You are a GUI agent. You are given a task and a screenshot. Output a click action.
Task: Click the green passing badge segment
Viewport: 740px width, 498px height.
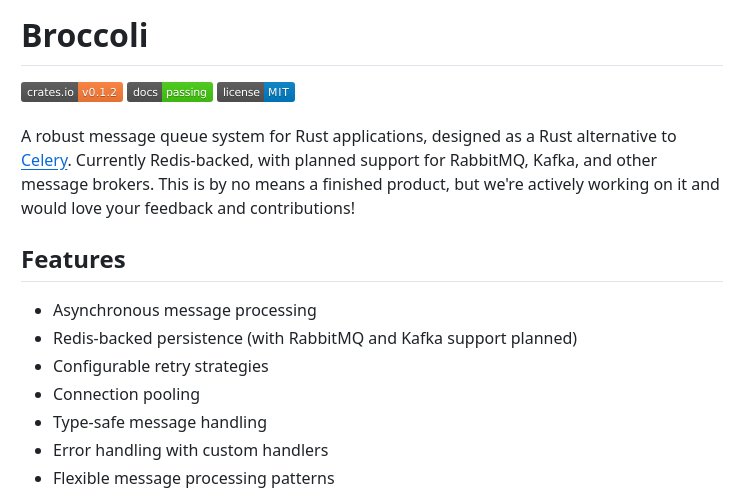[187, 92]
